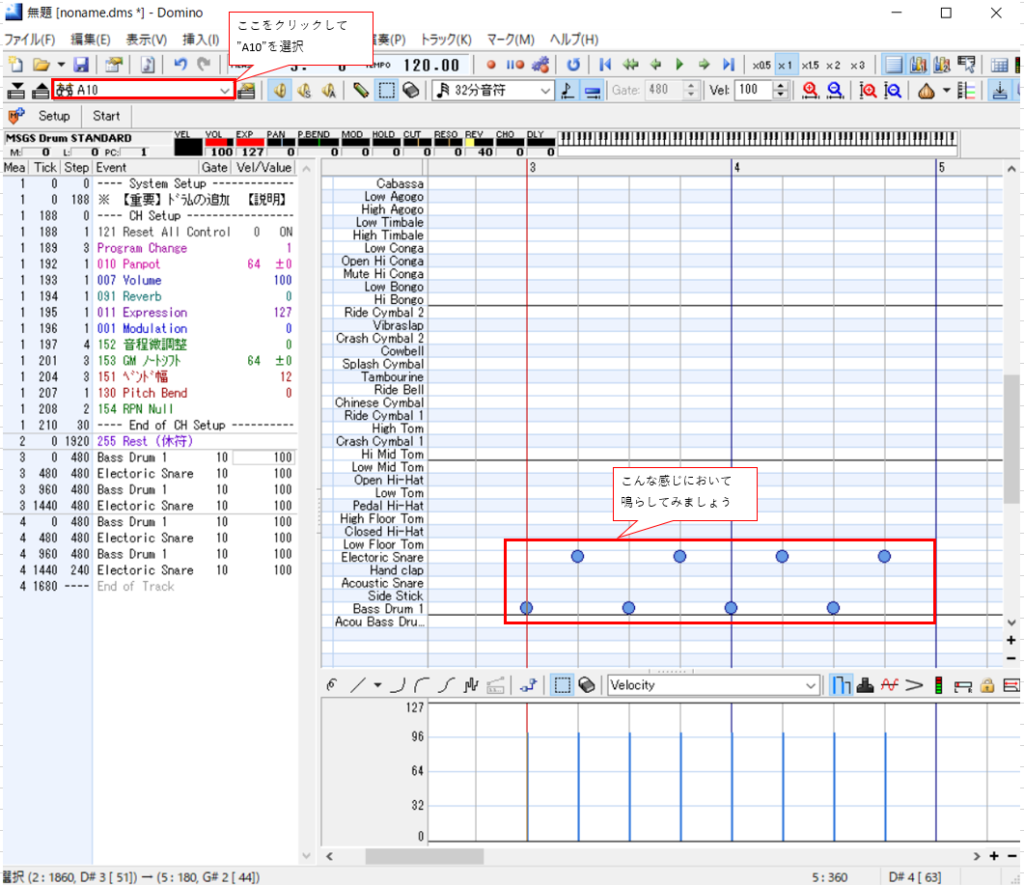The width and height of the screenshot is (1024, 885).
Task: Increase the Vel value with up stepper
Action: (x=780, y=86)
